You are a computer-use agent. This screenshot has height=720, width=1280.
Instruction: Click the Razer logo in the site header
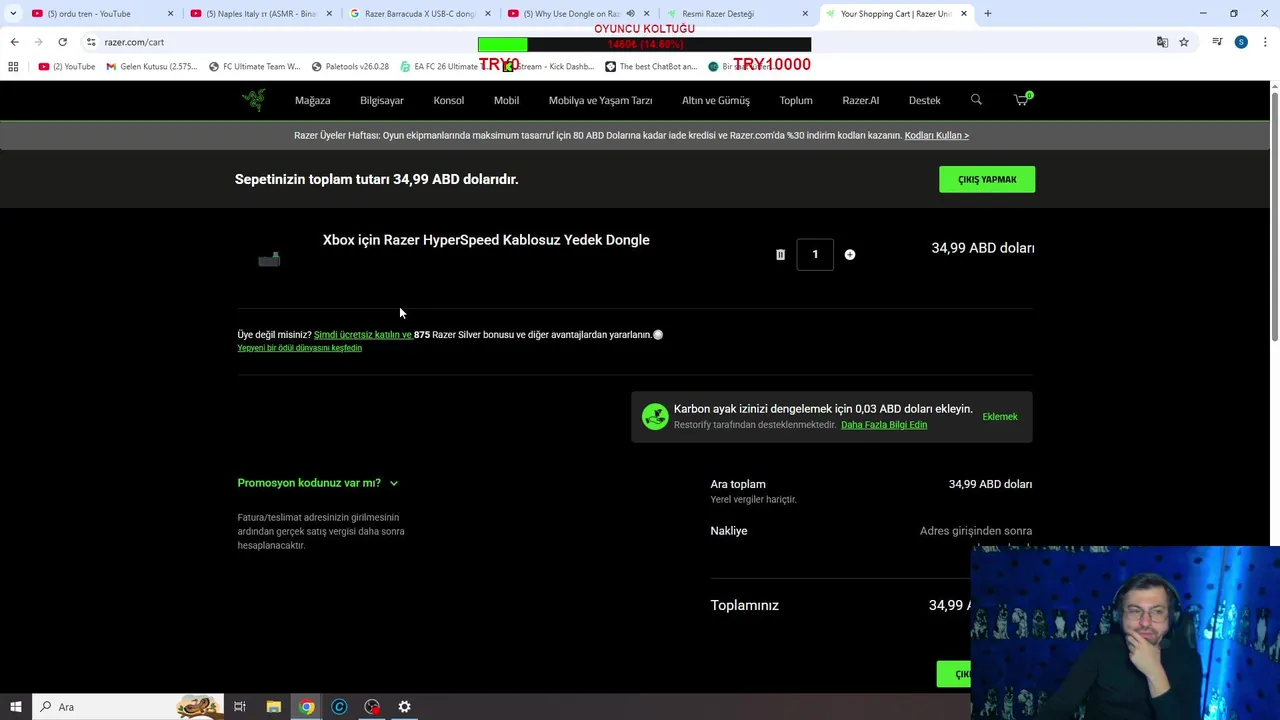click(253, 100)
